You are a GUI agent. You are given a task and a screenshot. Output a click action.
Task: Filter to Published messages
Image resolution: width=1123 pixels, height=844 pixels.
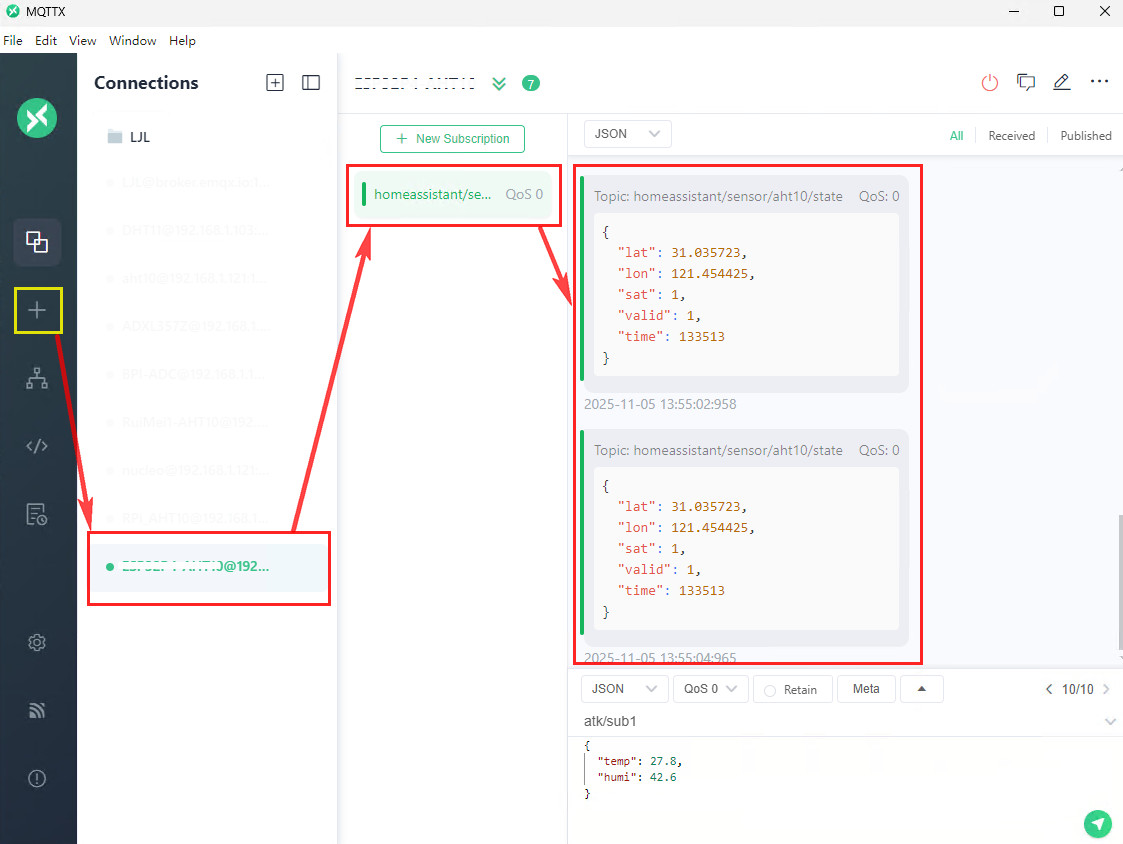click(x=1086, y=135)
